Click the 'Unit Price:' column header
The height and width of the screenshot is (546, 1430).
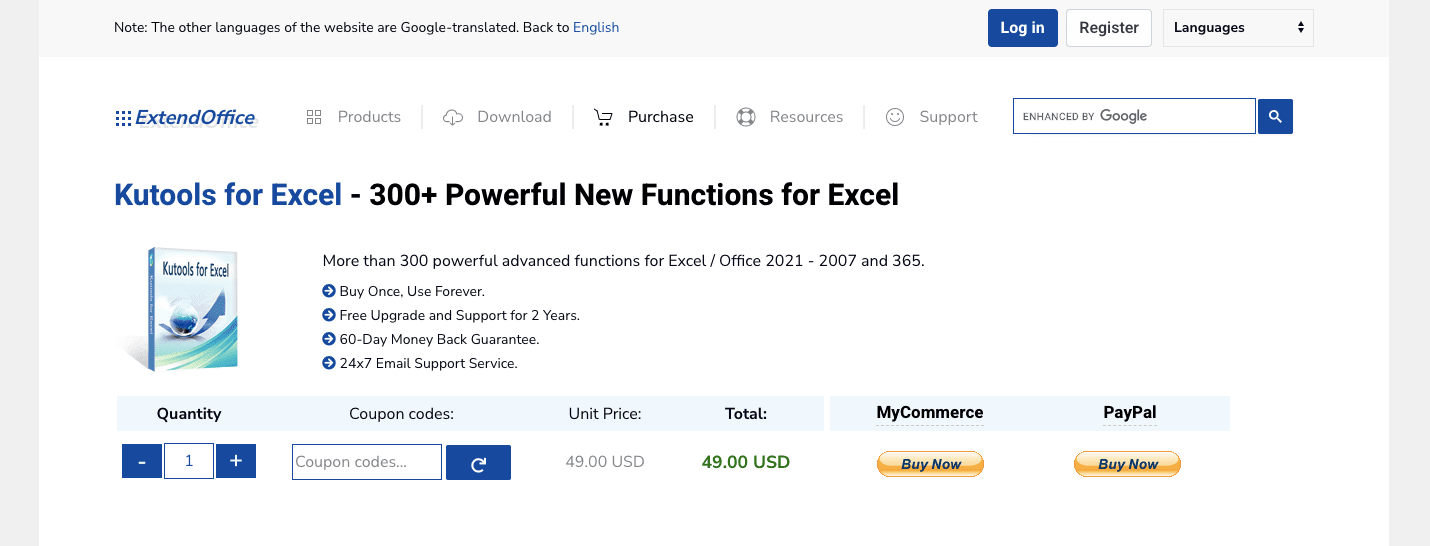coord(605,413)
